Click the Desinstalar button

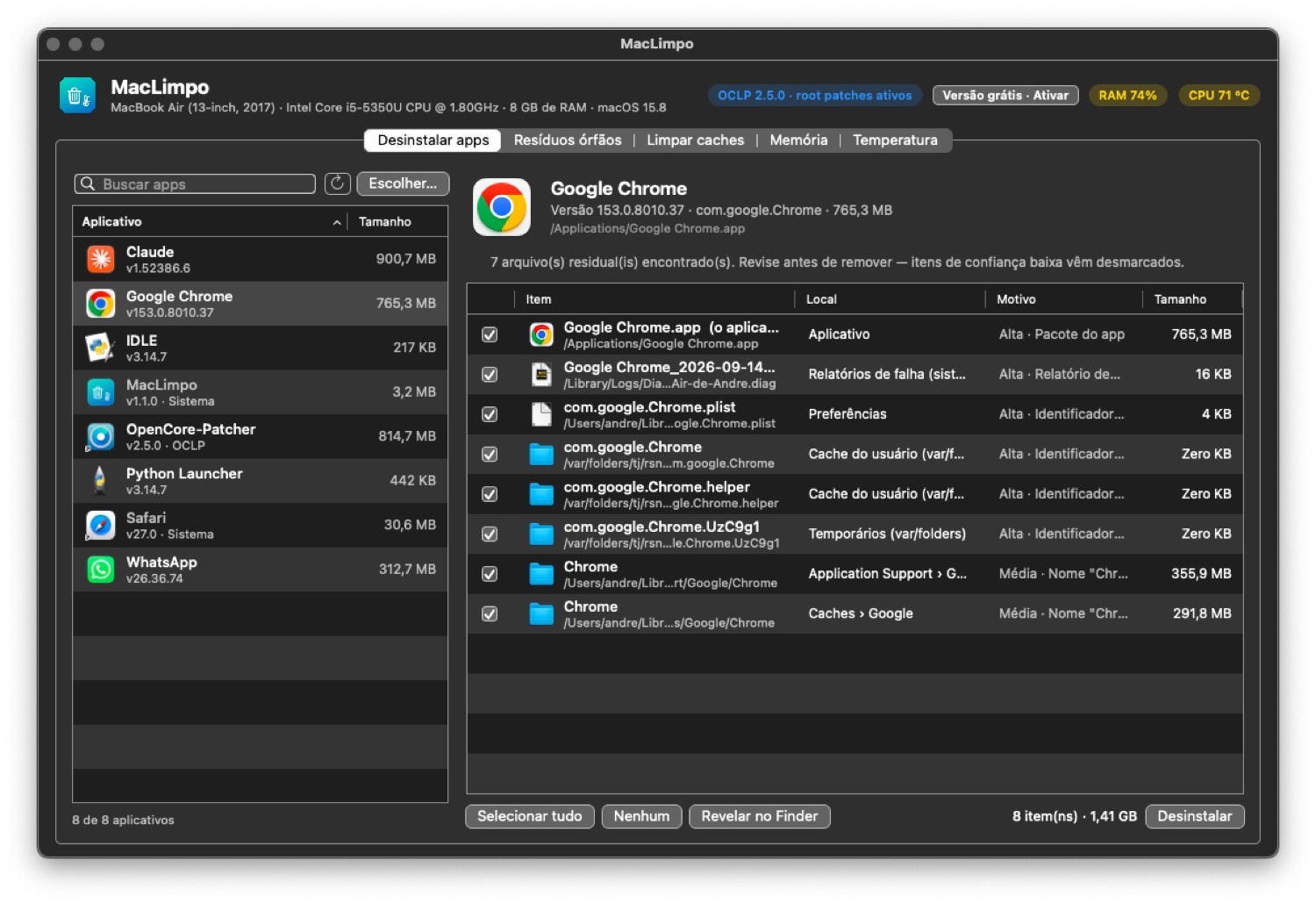(x=1195, y=816)
